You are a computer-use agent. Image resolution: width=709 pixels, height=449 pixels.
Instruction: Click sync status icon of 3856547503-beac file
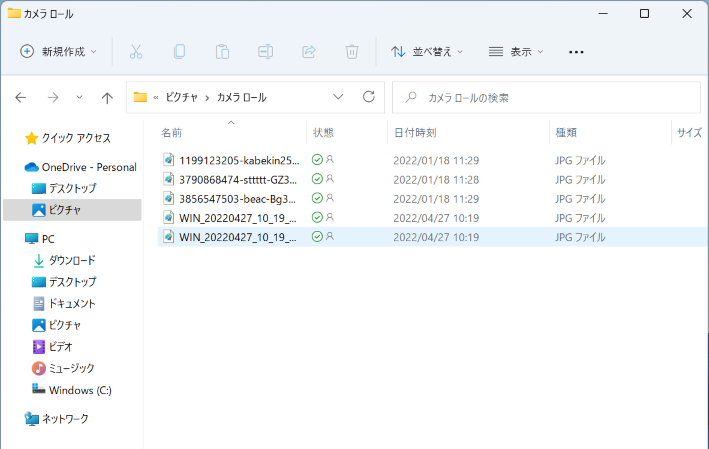317,198
